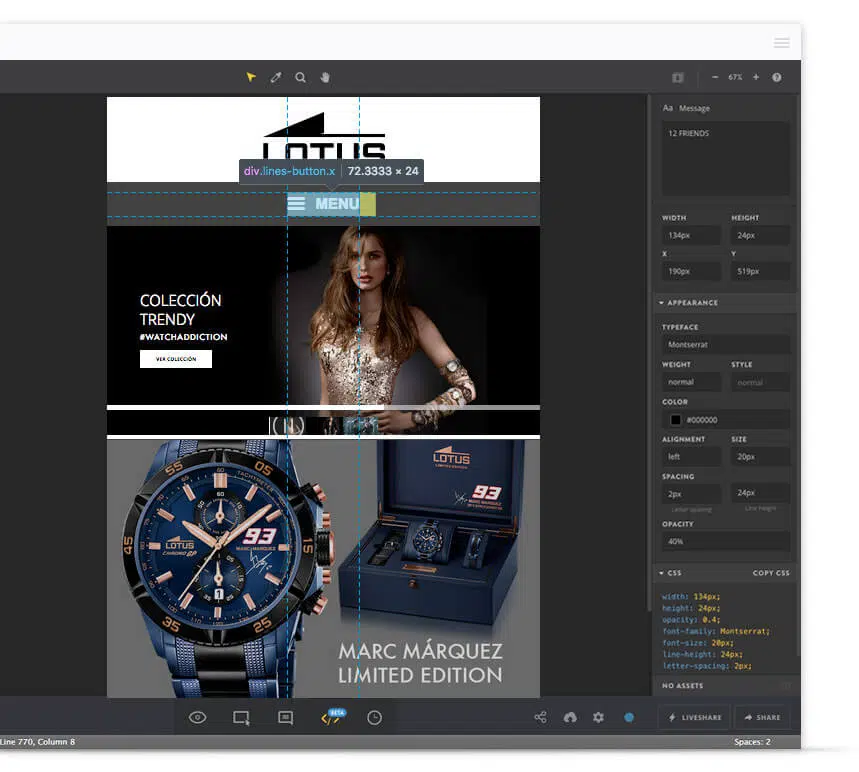Click COPY CSS link
The height and width of the screenshot is (772, 859).
(x=771, y=573)
